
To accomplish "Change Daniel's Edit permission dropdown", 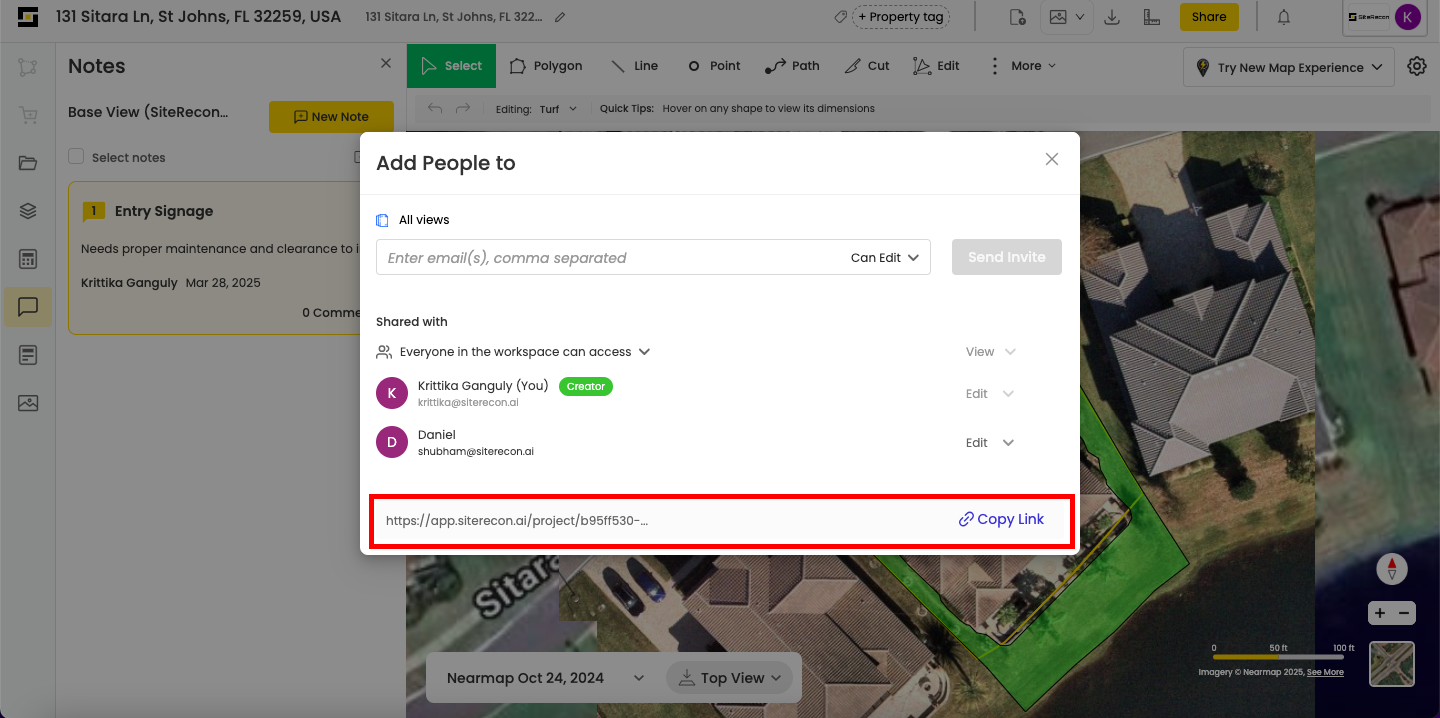I will coord(990,443).
